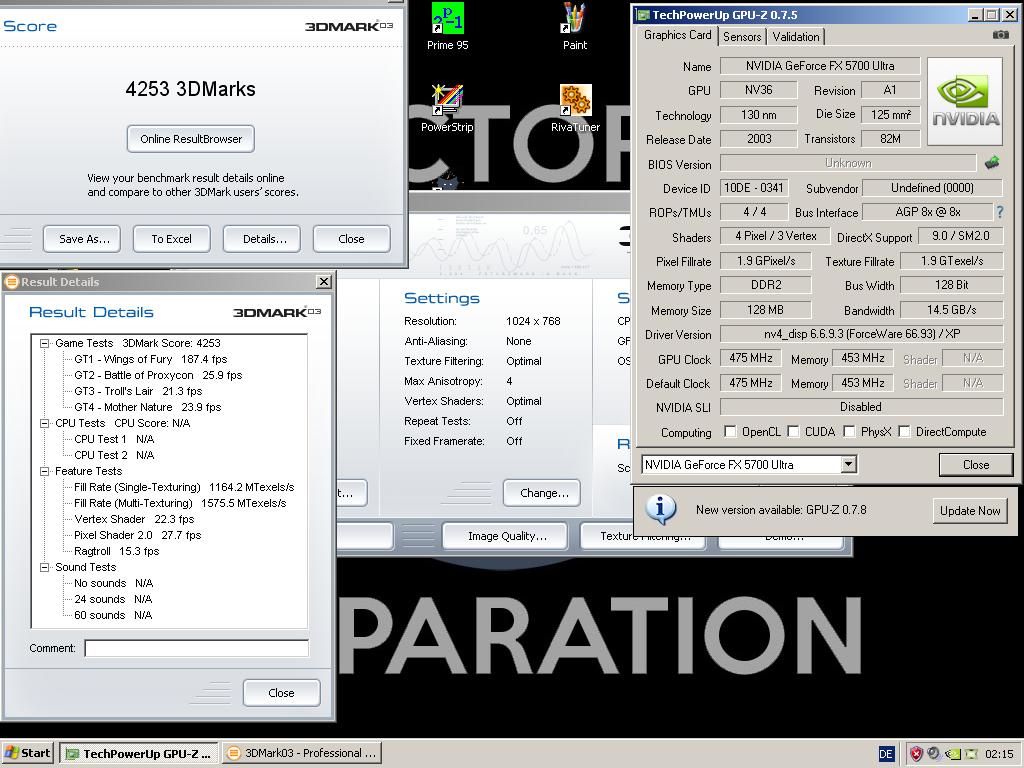Screen dimensions: 1024x768
Task: Select GT1 - Wings of Fury result
Action: (151, 359)
